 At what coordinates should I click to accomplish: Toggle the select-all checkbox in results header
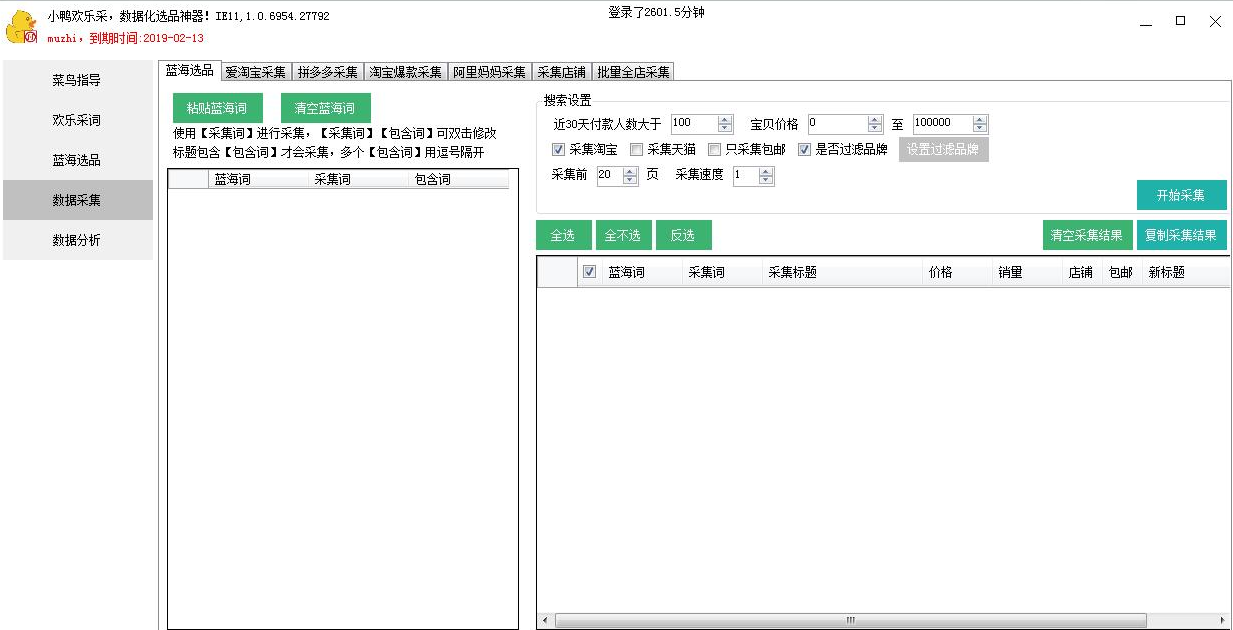click(x=590, y=272)
